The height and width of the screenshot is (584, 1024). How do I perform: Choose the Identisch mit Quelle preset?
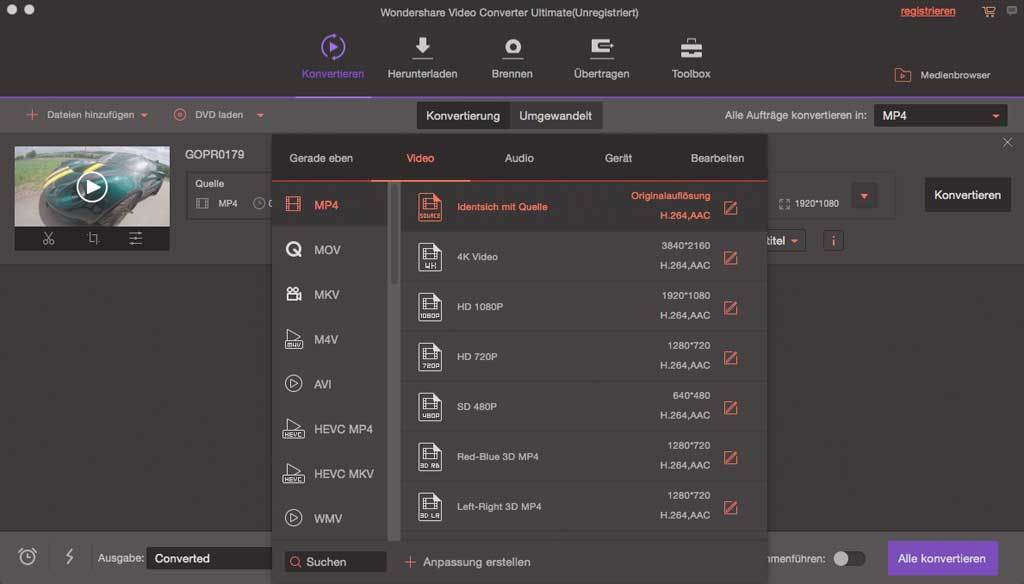tap(584, 206)
